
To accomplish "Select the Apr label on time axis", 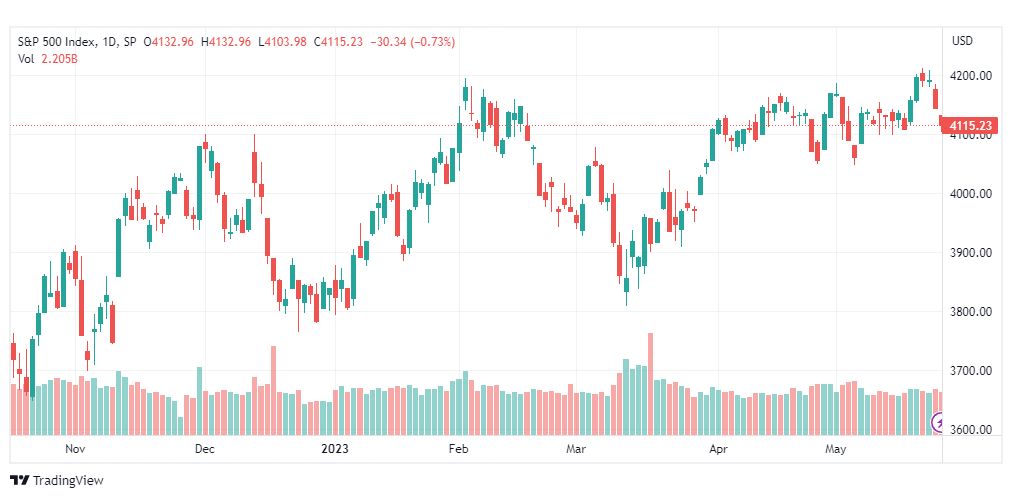I will click(716, 448).
